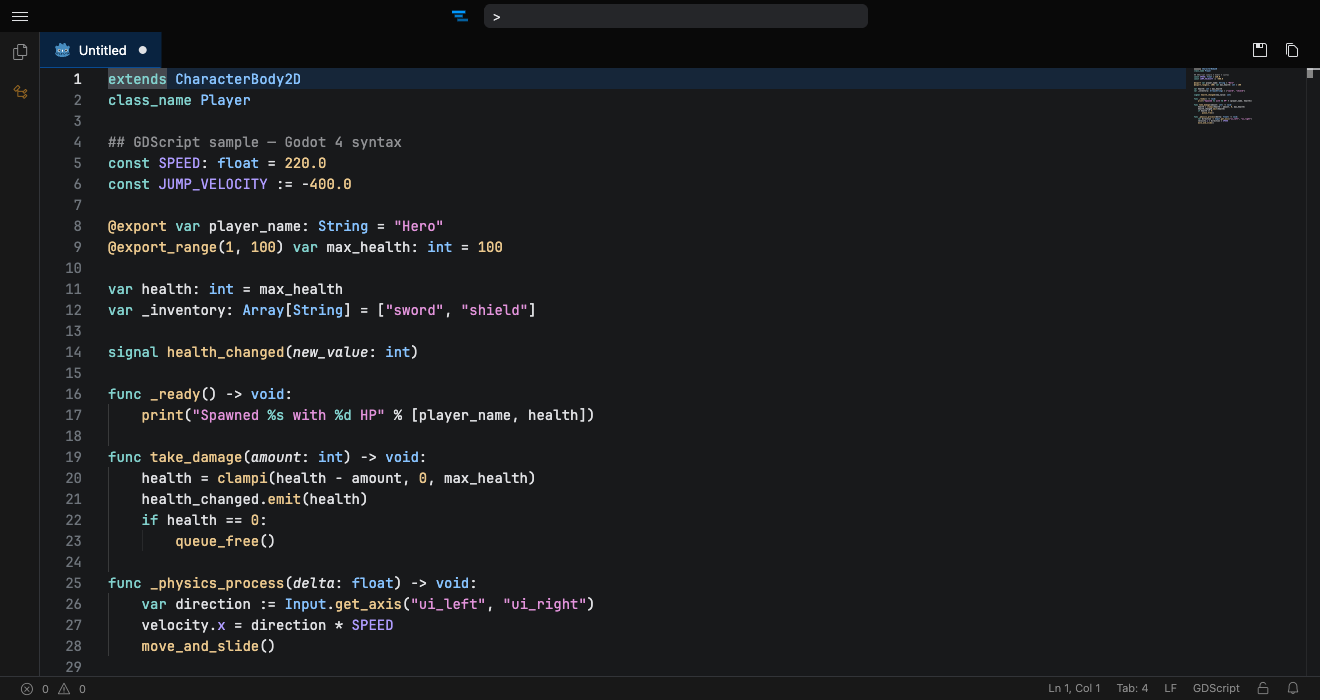Click "Player" class name on line 2

[226, 100]
